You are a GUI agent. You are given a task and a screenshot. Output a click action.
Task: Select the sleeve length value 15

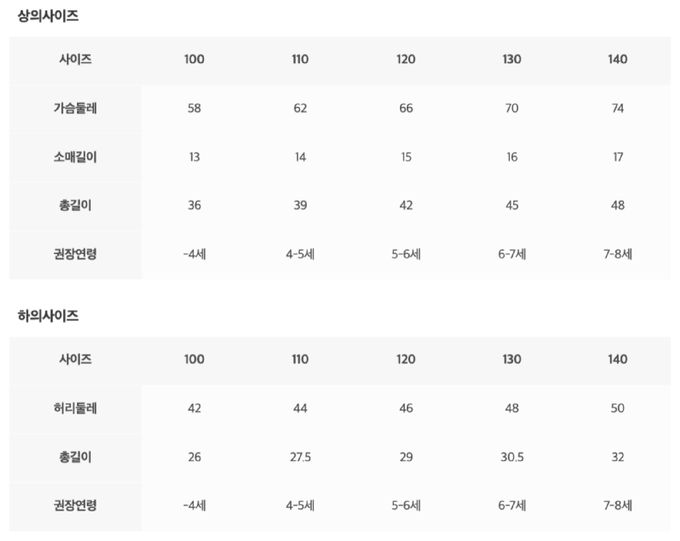tap(406, 157)
